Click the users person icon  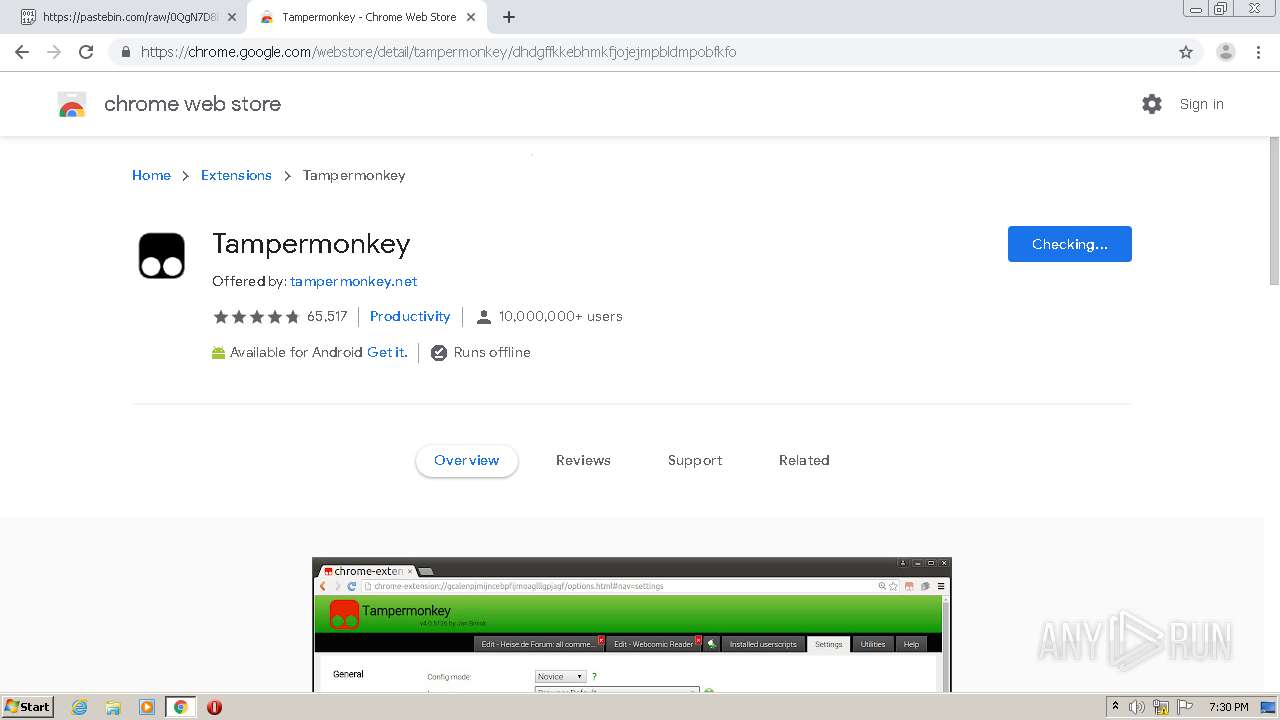pos(484,317)
